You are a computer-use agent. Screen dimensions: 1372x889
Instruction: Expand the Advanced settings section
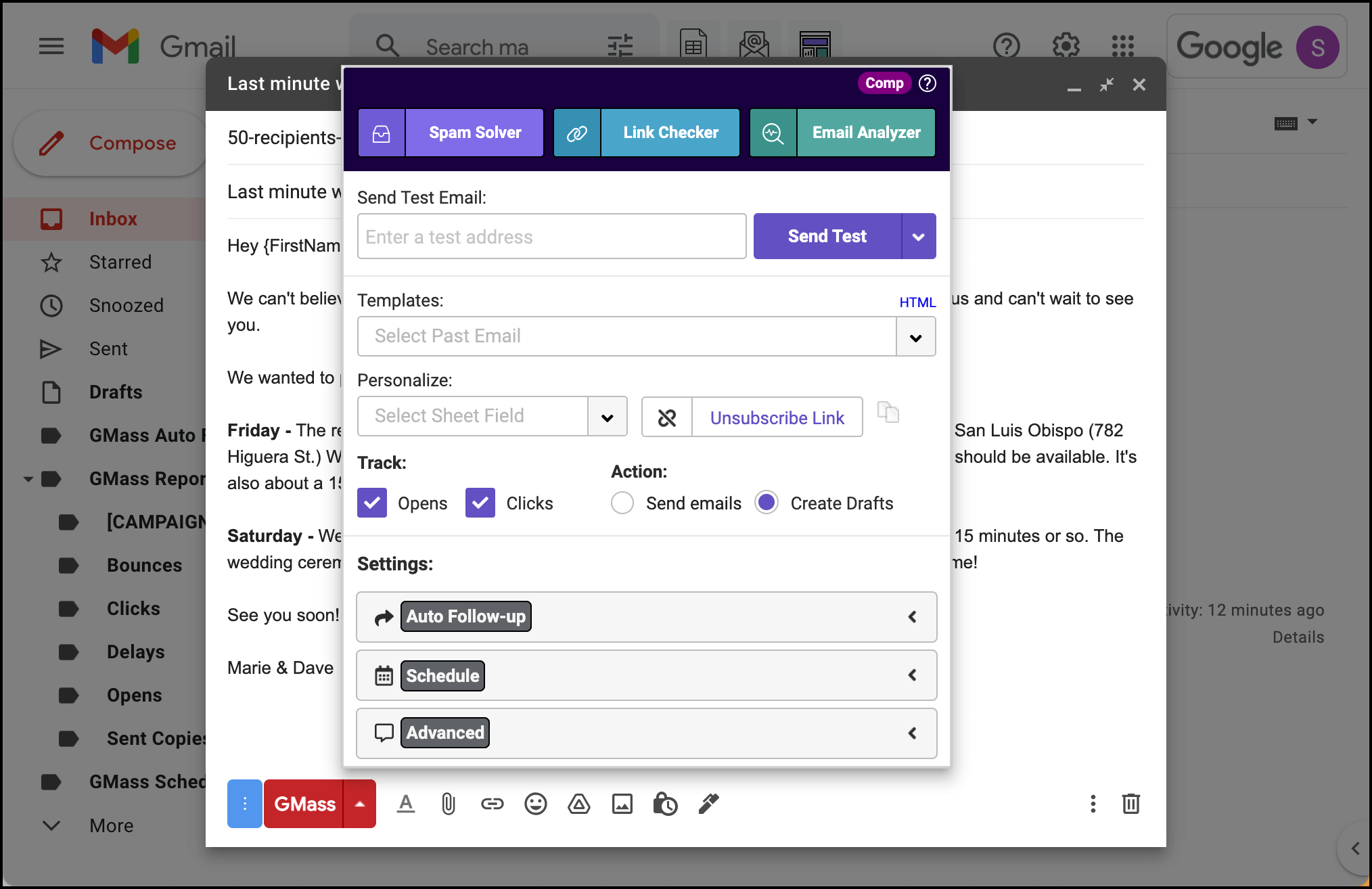(647, 733)
